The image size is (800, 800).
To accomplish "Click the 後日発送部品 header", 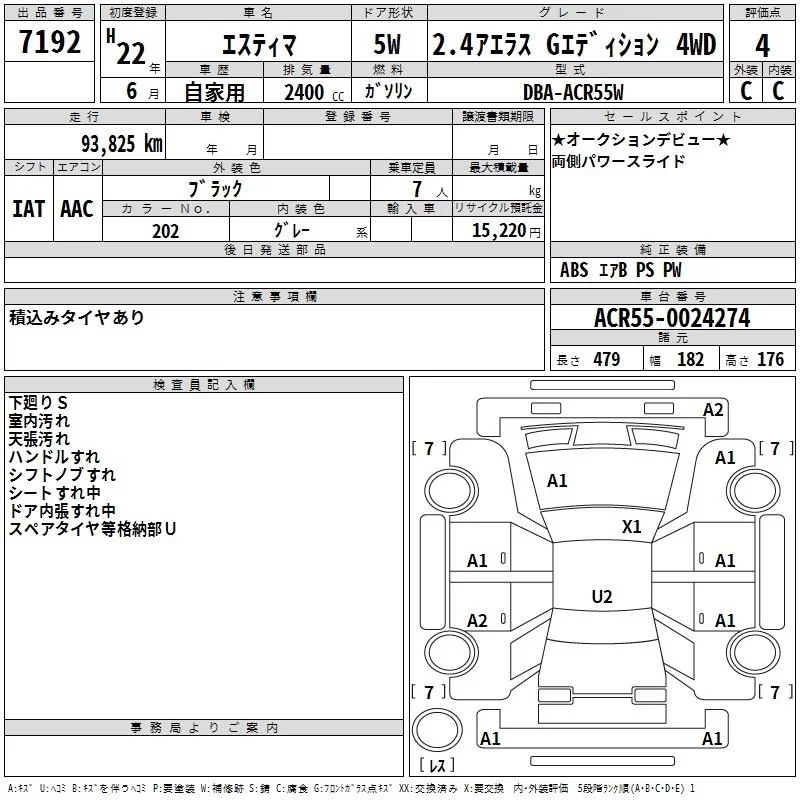I will 274,249.
